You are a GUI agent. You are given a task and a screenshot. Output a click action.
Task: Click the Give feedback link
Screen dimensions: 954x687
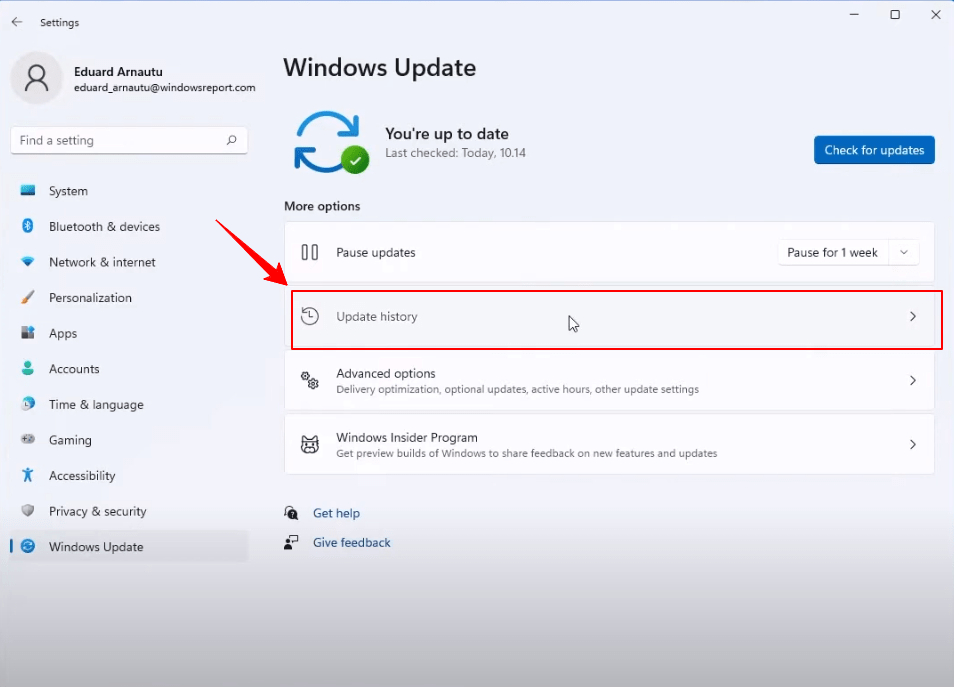click(x=352, y=542)
